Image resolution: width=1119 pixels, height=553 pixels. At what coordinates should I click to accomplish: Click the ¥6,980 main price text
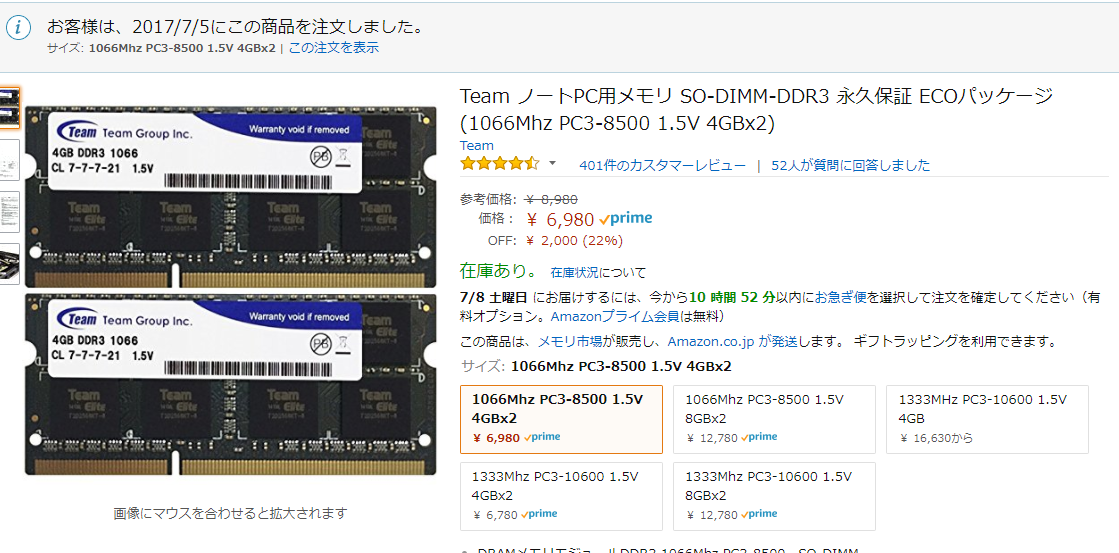[x=560, y=219]
